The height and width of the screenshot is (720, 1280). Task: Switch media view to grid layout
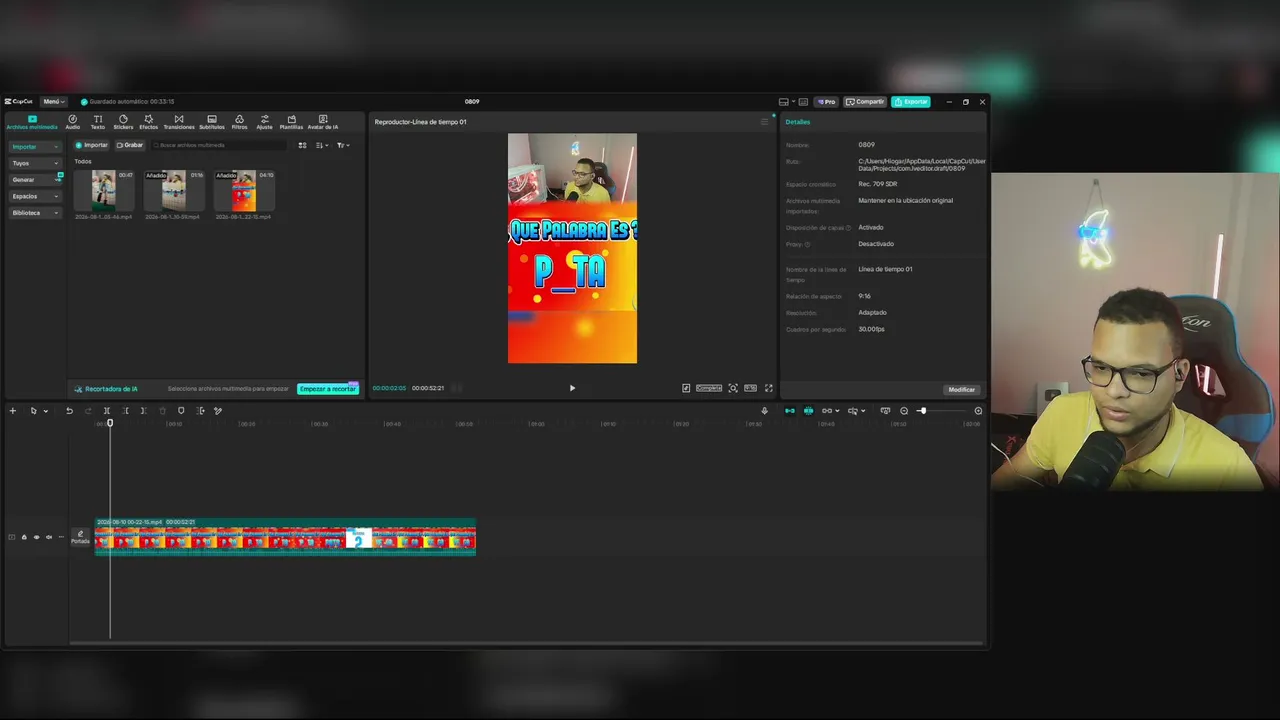pos(303,145)
